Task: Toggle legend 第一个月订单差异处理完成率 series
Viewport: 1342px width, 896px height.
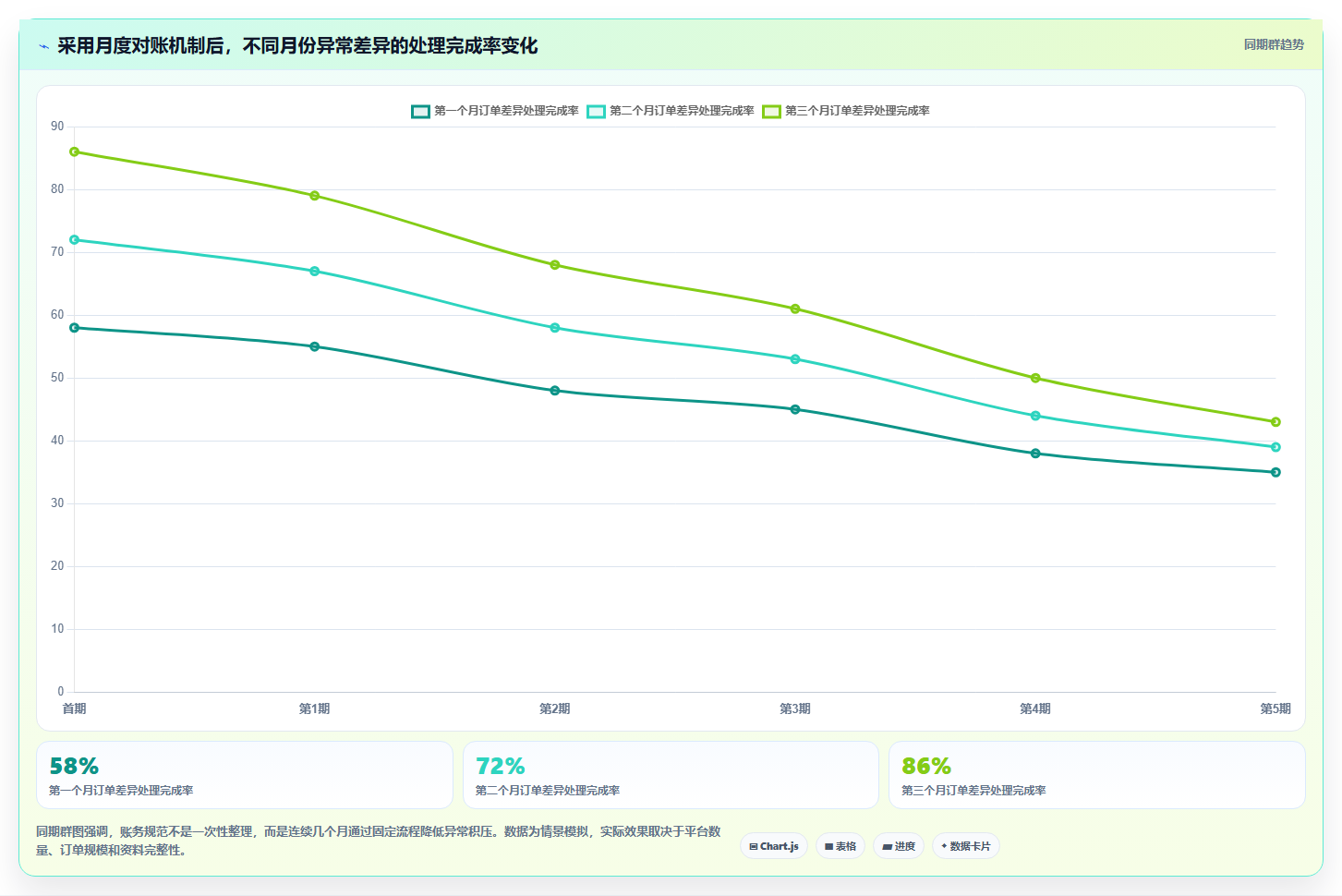Action: point(495,111)
